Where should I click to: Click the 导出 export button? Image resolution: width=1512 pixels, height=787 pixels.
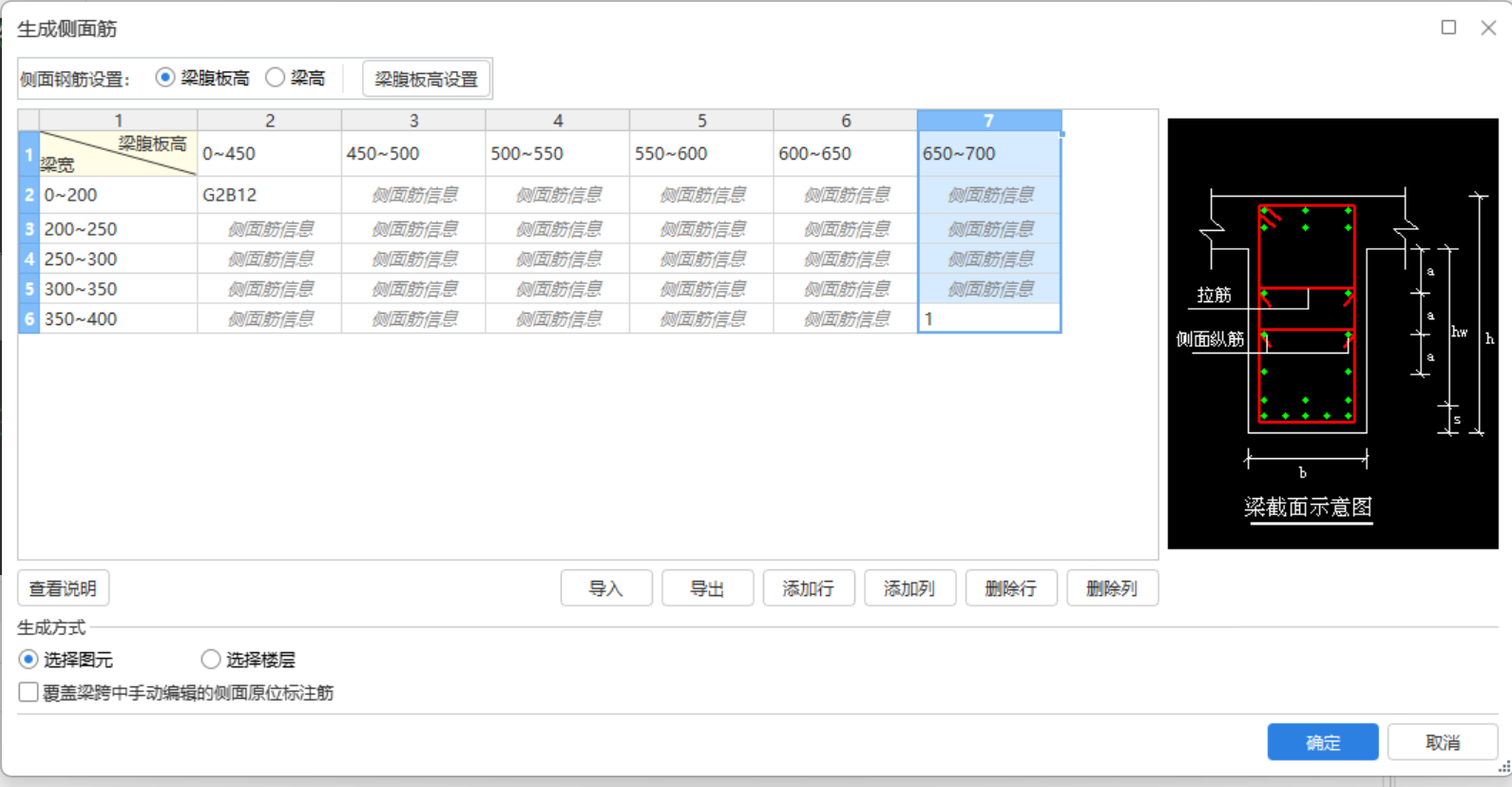pyautogui.click(x=707, y=588)
